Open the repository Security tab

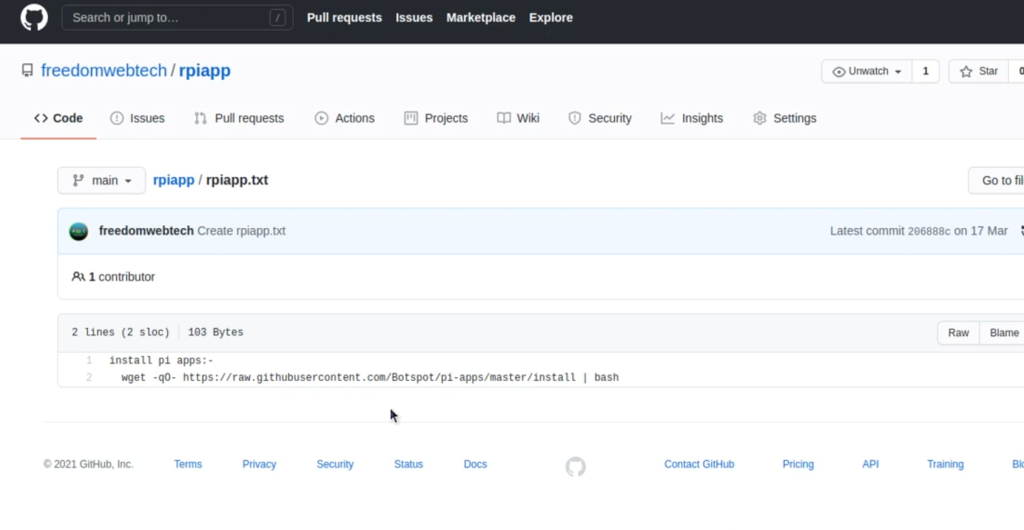click(600, 118)
